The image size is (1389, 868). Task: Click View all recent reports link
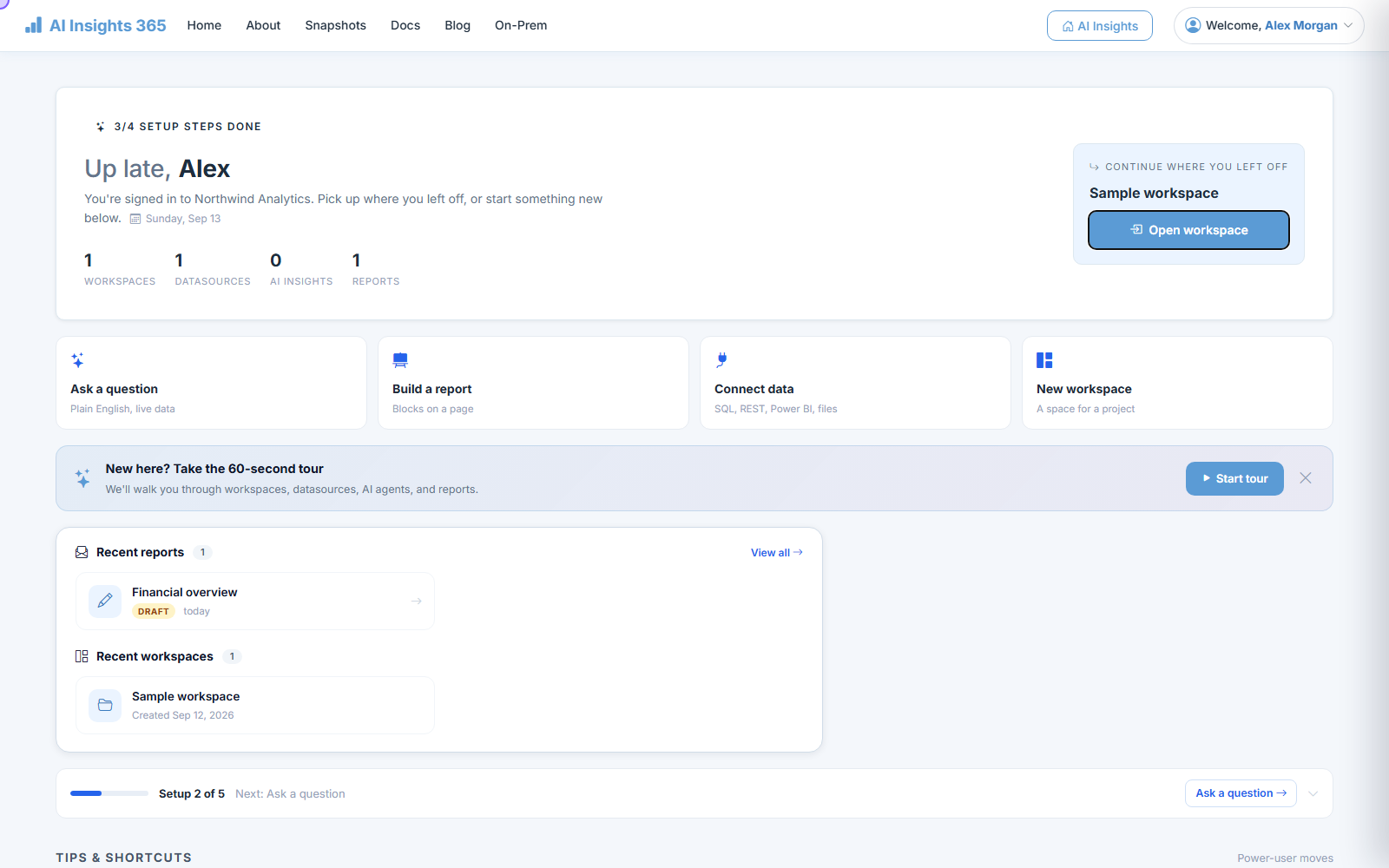[777, 553]
